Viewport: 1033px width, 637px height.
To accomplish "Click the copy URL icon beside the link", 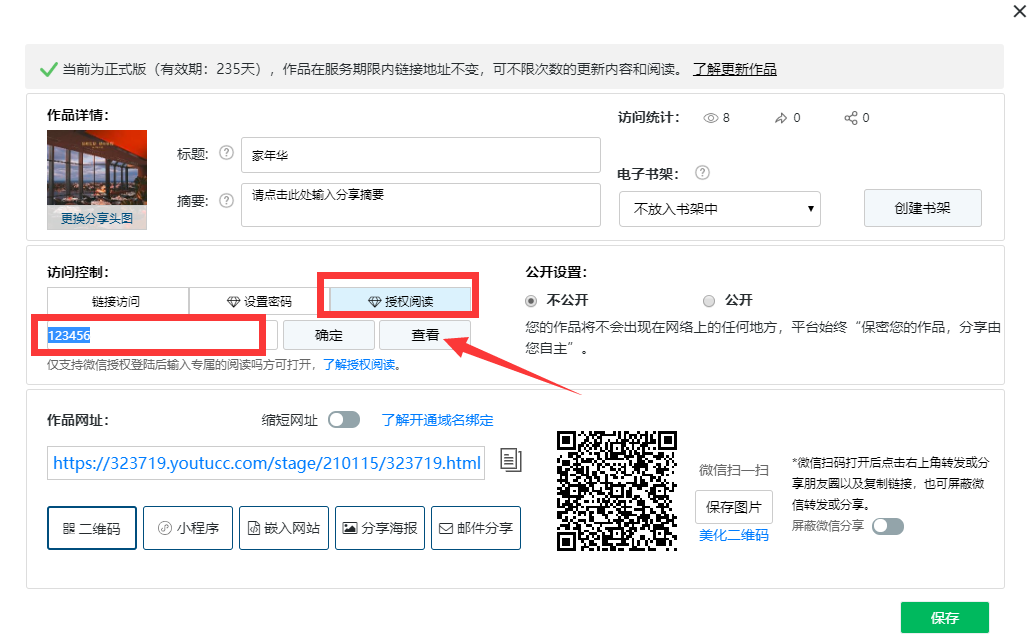I will pos(511,460).
